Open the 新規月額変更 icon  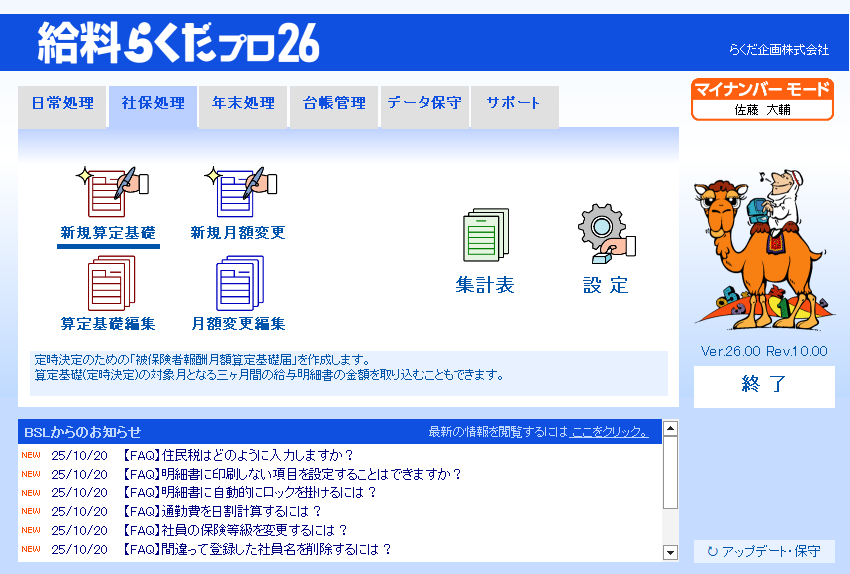click(238, 193)
